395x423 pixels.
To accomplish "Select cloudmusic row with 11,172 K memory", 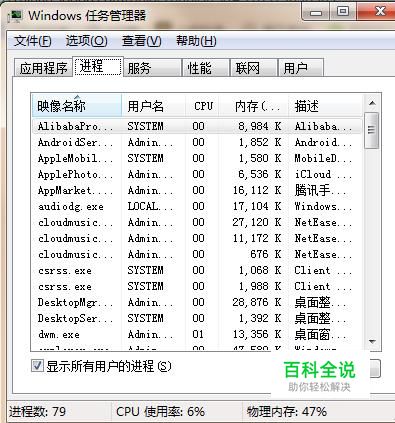I will (197, 238).
